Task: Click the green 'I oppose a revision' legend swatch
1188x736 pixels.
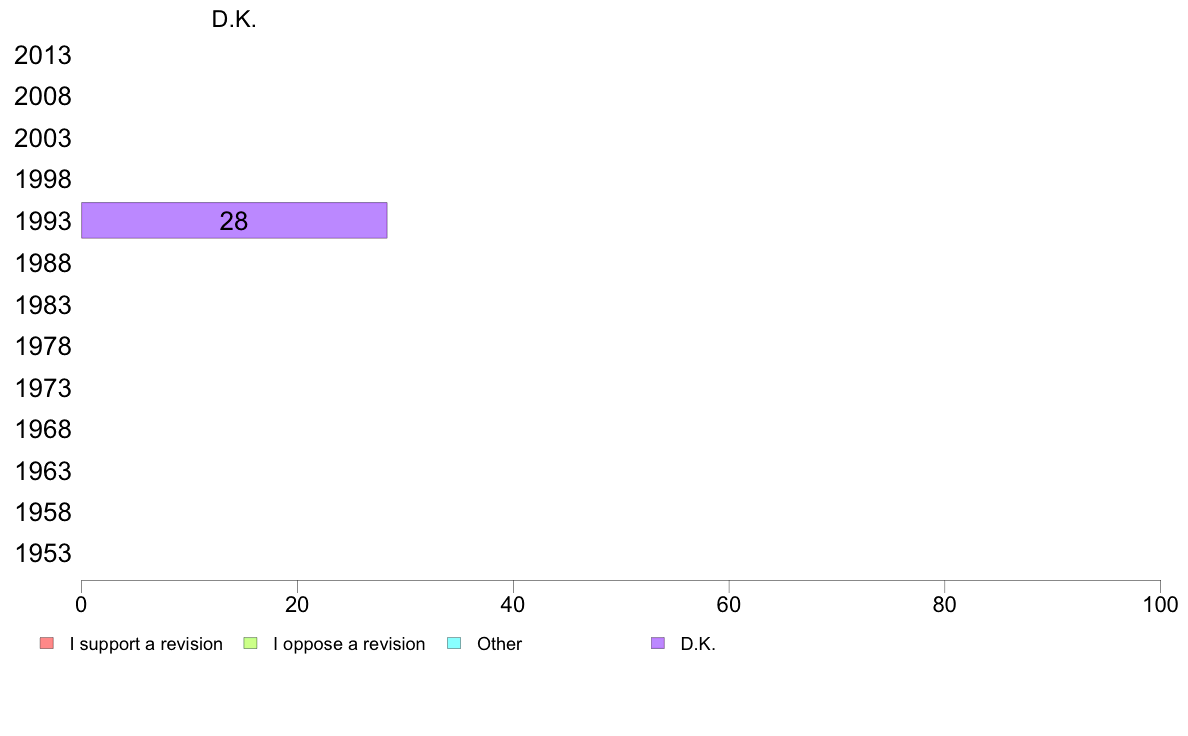Action: point(250,643)
